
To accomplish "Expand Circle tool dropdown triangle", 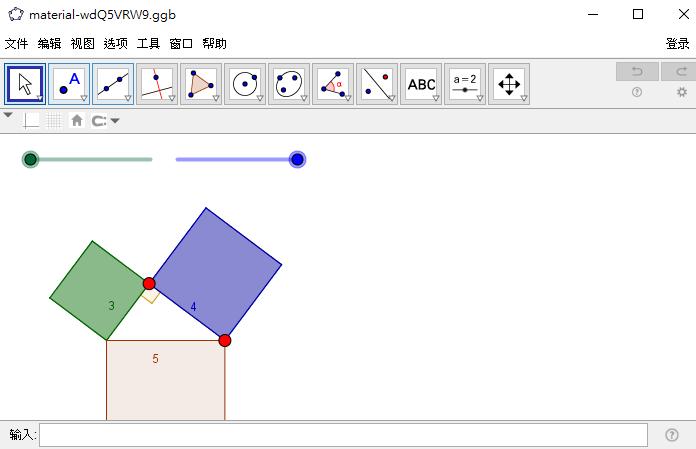I will (x=260, y=98).
